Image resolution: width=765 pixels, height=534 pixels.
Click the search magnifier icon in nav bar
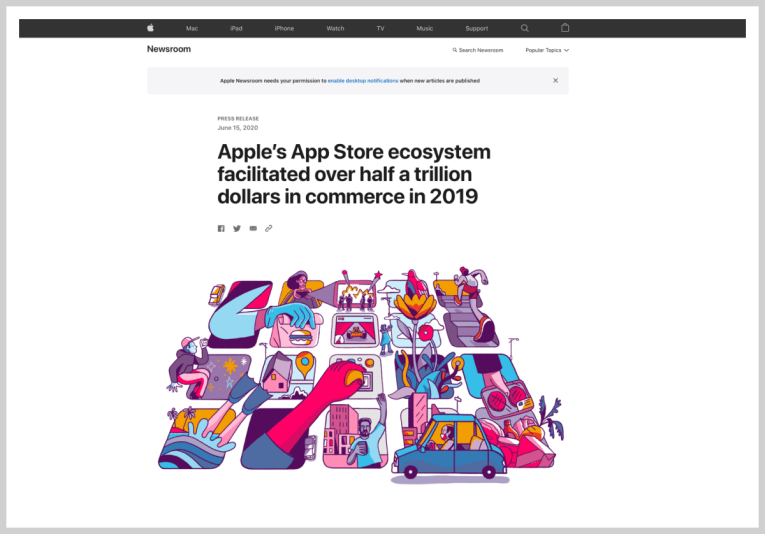pos(524,28)
